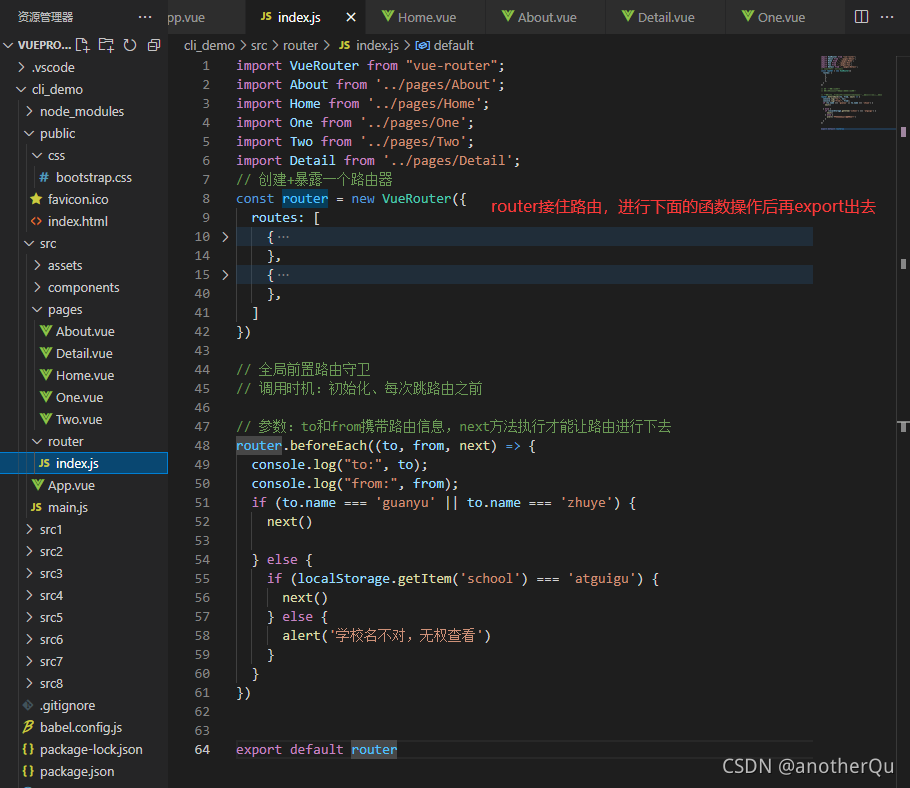This screenshot has width=910, height=788.
Task: Open App.vue in the file tree
Action: [x=84, y=486]
